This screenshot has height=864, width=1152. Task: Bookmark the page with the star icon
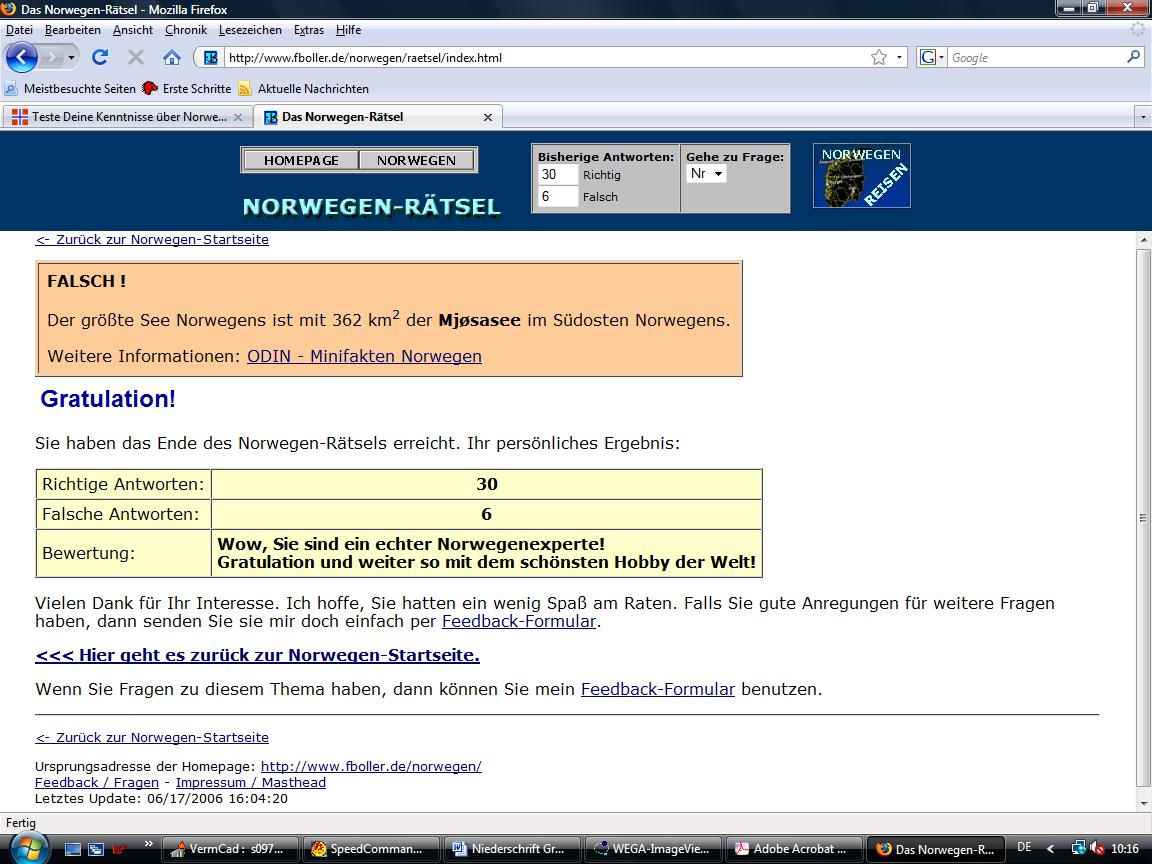click(x=879, y=57)
